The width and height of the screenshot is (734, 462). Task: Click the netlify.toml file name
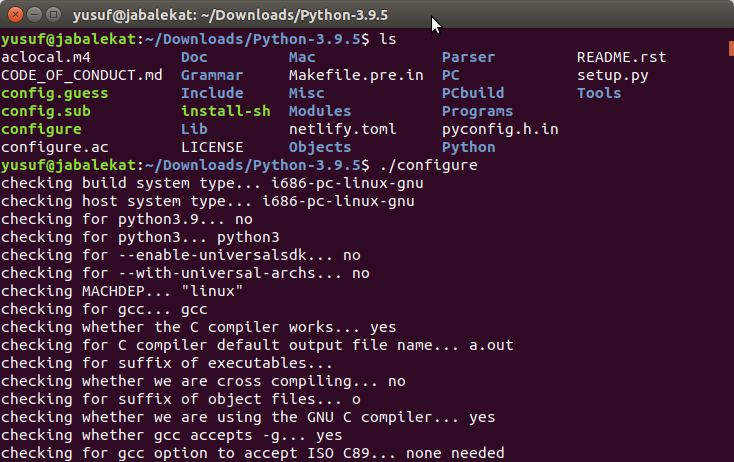[343, 129]
